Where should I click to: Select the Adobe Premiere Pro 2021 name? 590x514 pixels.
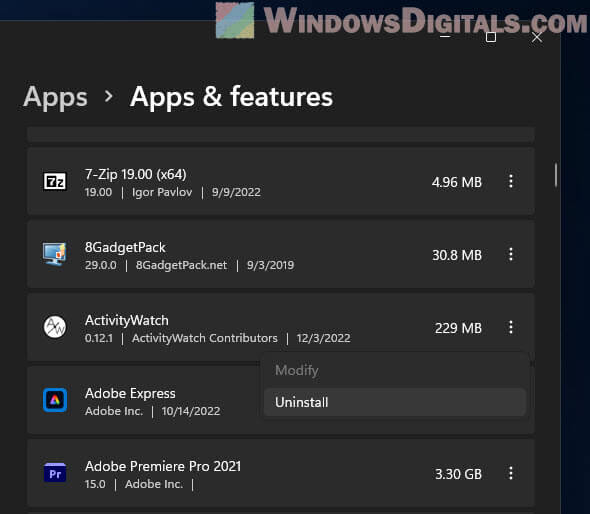(x=163, y=467)
